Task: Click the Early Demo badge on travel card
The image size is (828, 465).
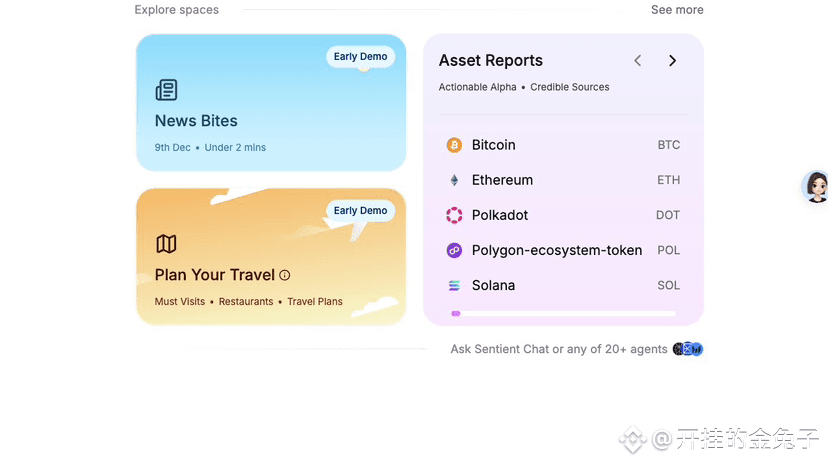Action: 360,211
